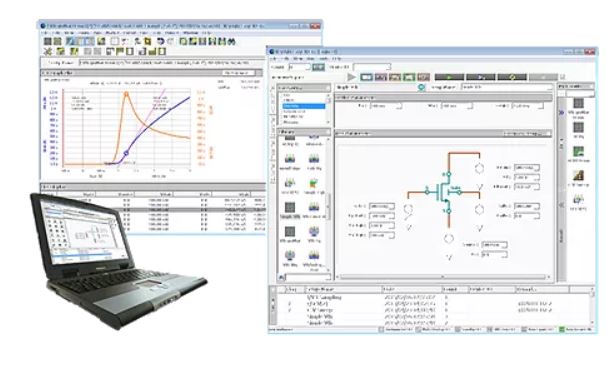Click the MOSFET transistor symbol in schematic
Image resolution: width=616 pixels, height=368 pixels.
tap(445, 192)
